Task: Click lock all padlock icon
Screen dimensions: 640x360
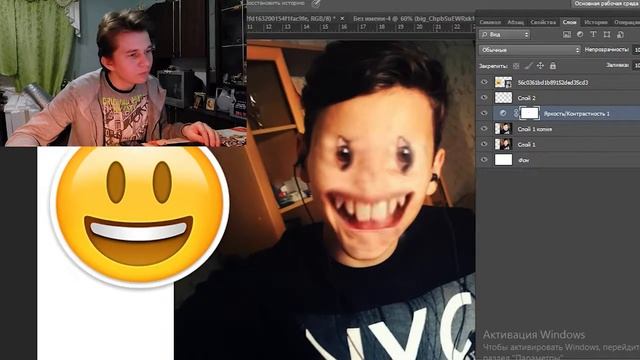Action: pyautogui.click(x=553, y=66)
